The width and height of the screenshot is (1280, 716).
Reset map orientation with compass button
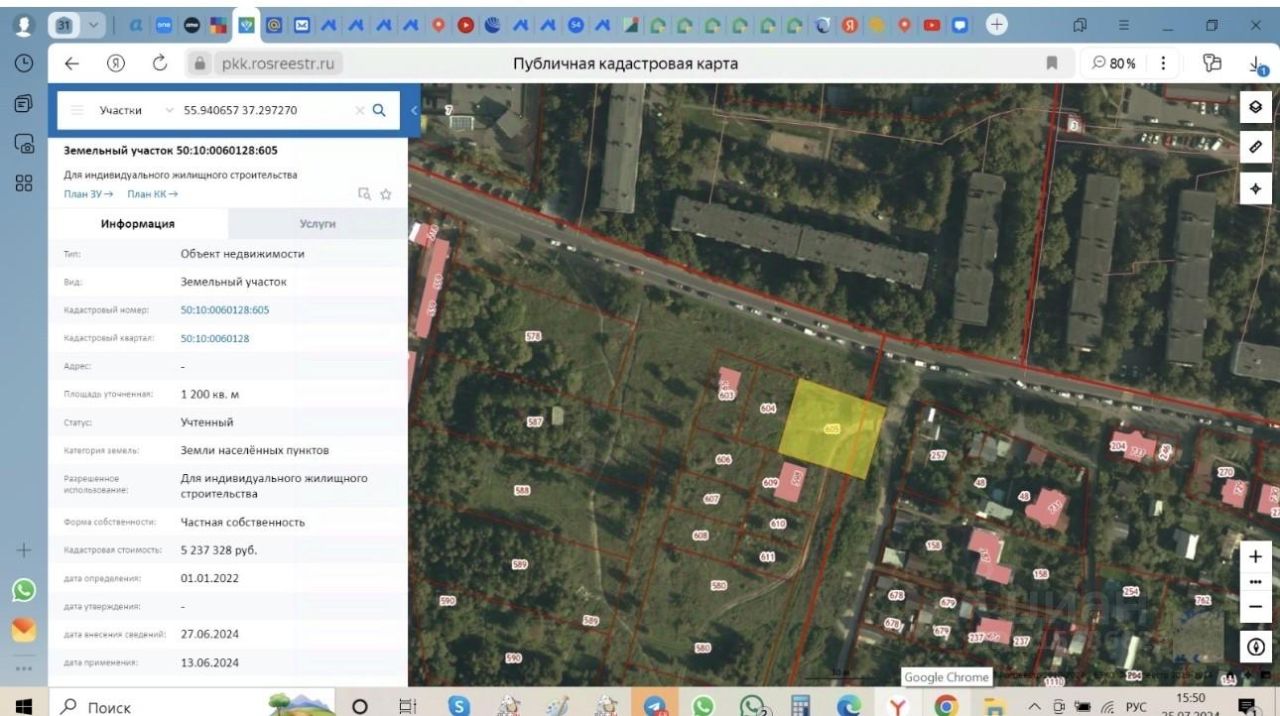tap(1256, 647)
